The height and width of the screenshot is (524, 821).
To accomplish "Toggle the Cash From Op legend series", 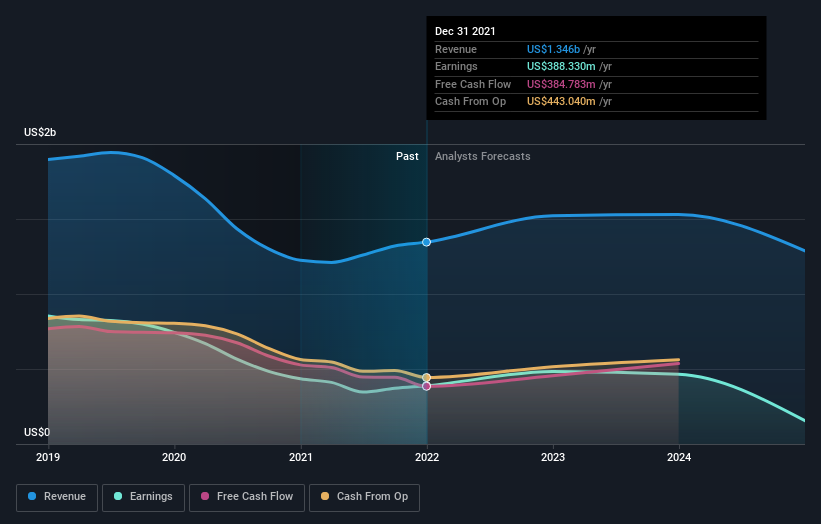I will 364,497.
